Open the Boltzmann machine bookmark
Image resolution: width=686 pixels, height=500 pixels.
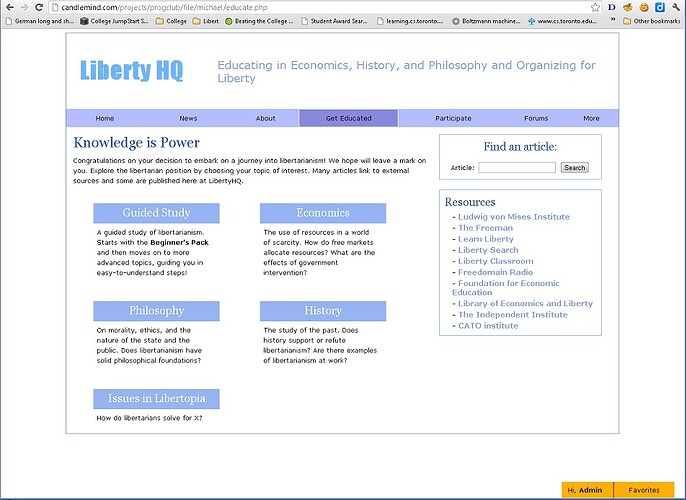[486, 21]
